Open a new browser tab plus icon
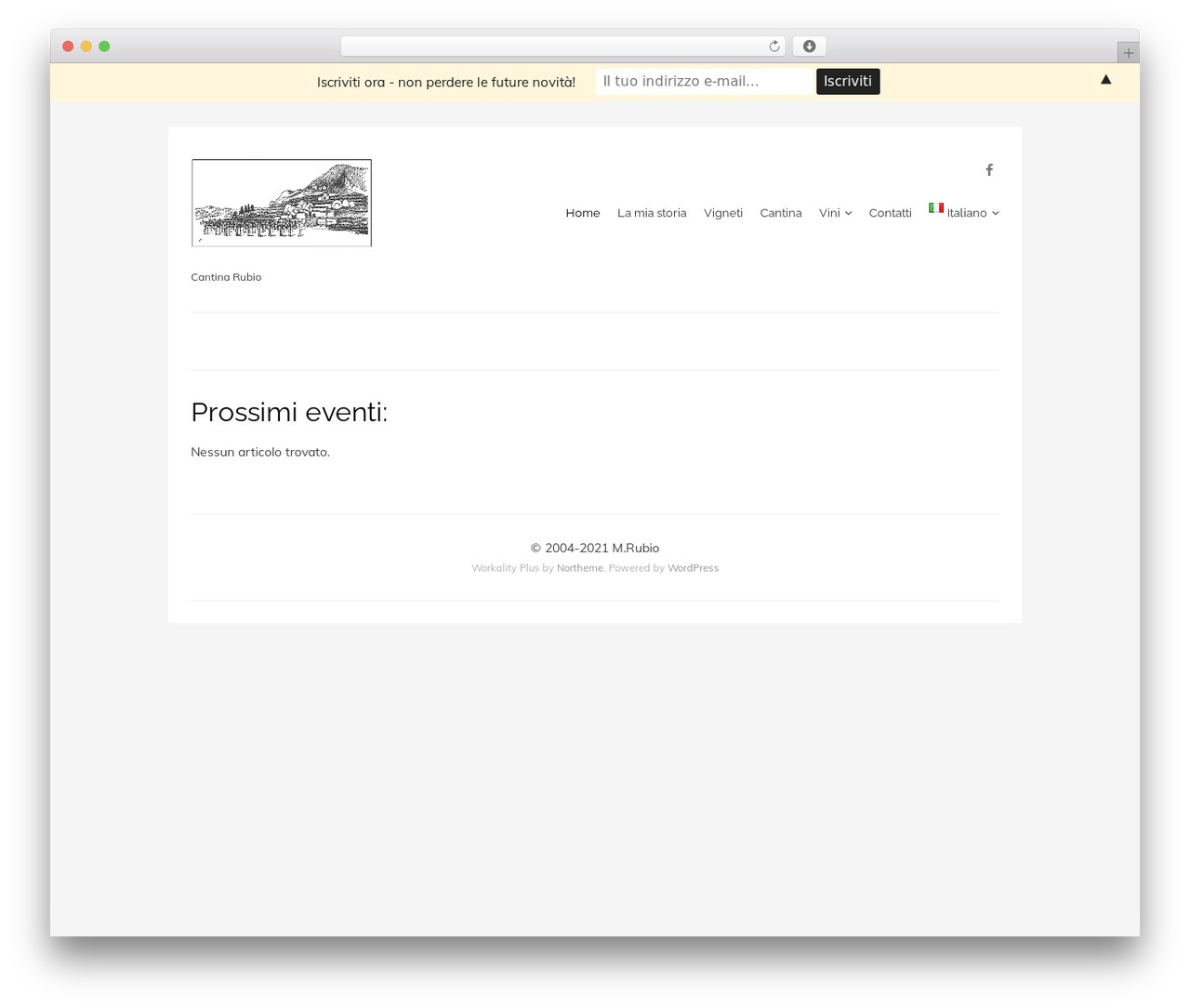 coord(1128,53)
